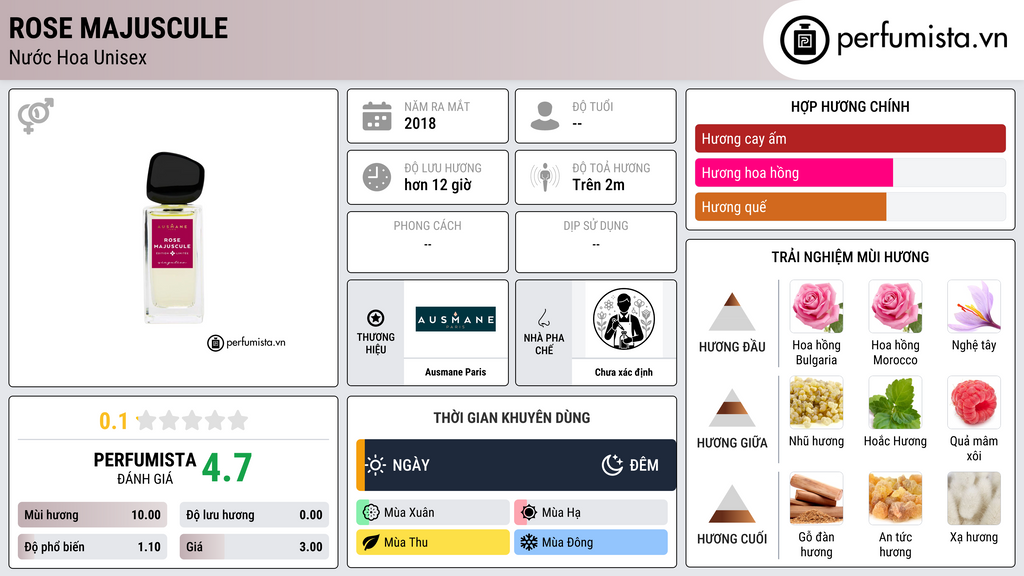Click the Giá 3.00 rating bar
The image size is (1024, 576).
[x=254, y=547]
